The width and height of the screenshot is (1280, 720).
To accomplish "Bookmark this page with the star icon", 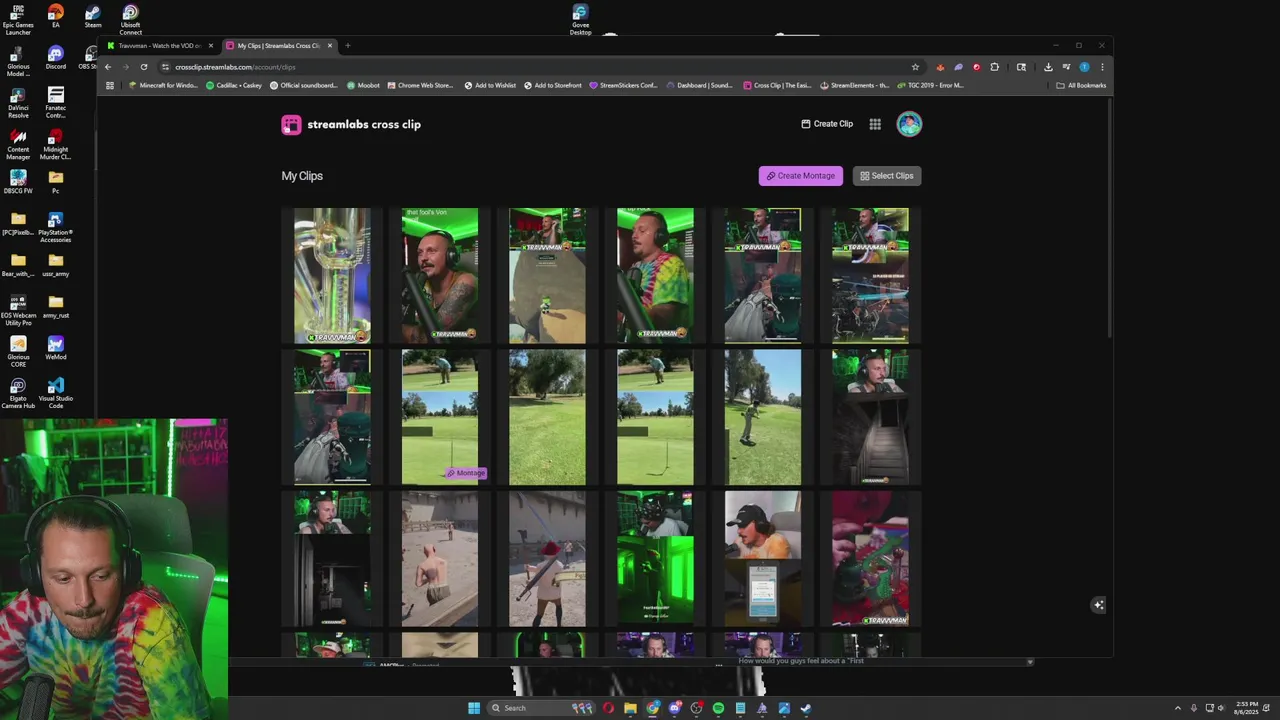I will point(915,67).
